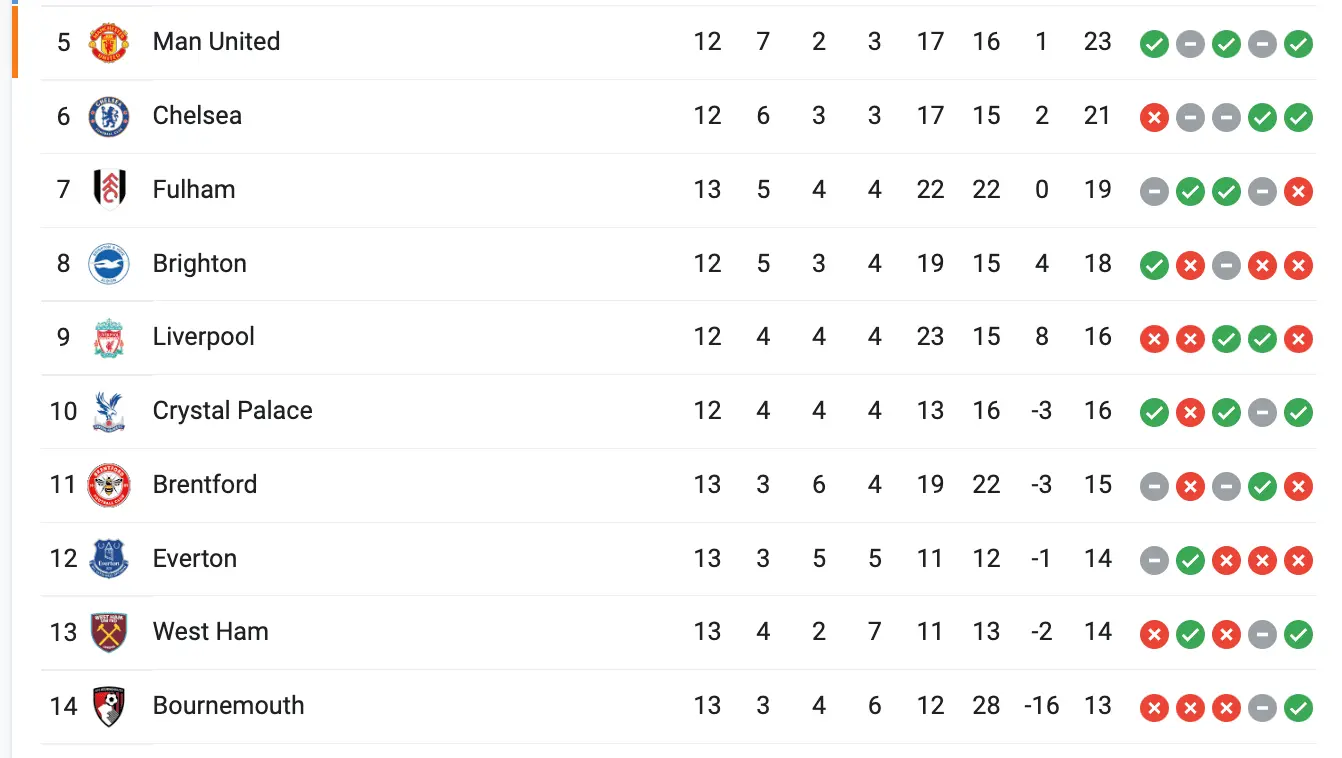Select Bournemouth's grey draw form icon
The height and width of the screenshot is (758, 1342).
click(x=1262, y=708)
